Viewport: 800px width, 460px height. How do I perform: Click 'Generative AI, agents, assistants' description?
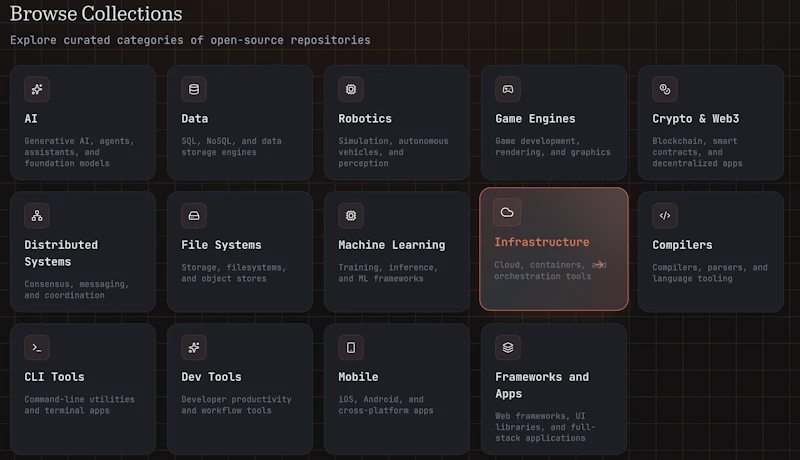79,152
